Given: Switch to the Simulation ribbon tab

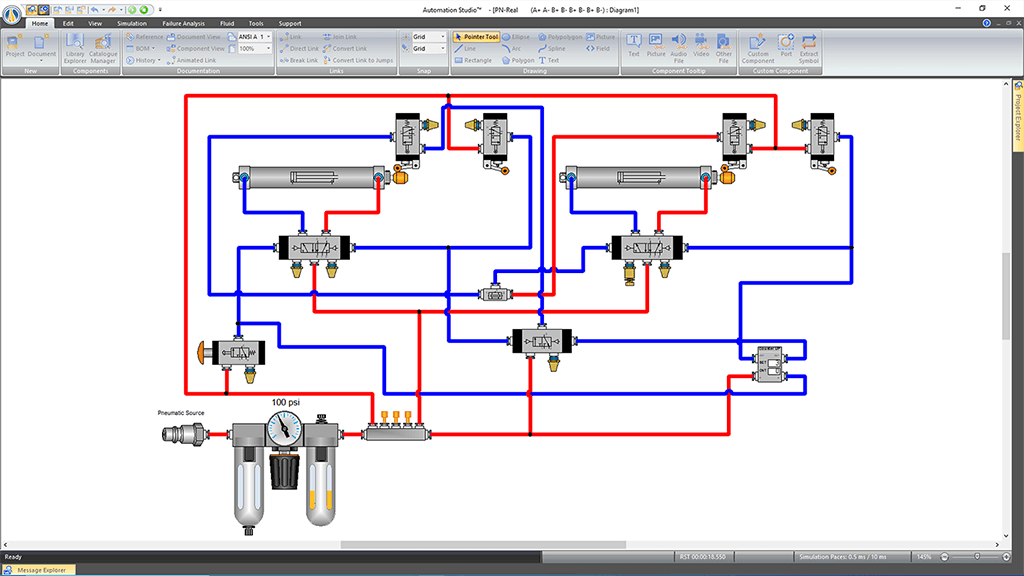Looking at the screenshot, I should [131, 23].
